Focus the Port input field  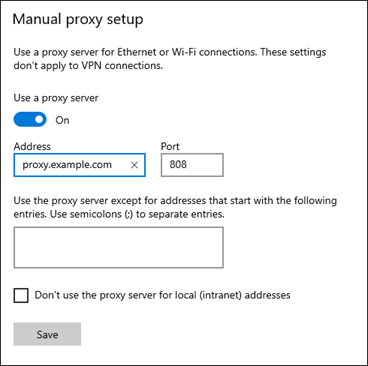[x=192, y=165]
